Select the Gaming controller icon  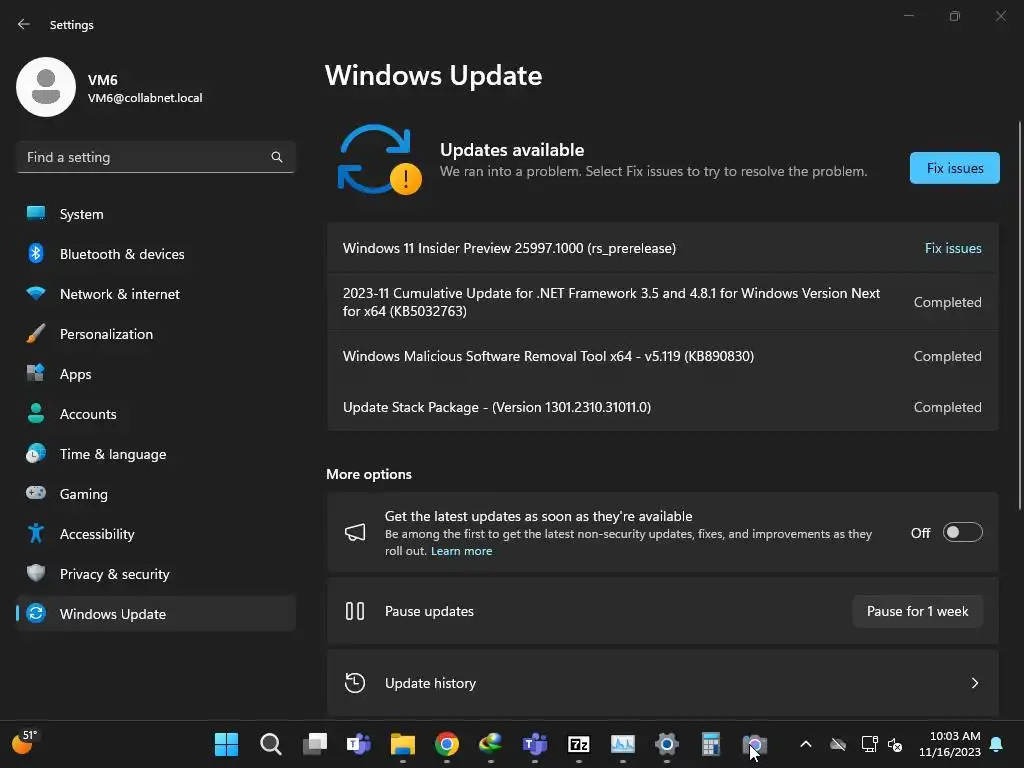(x=36, y=493)
